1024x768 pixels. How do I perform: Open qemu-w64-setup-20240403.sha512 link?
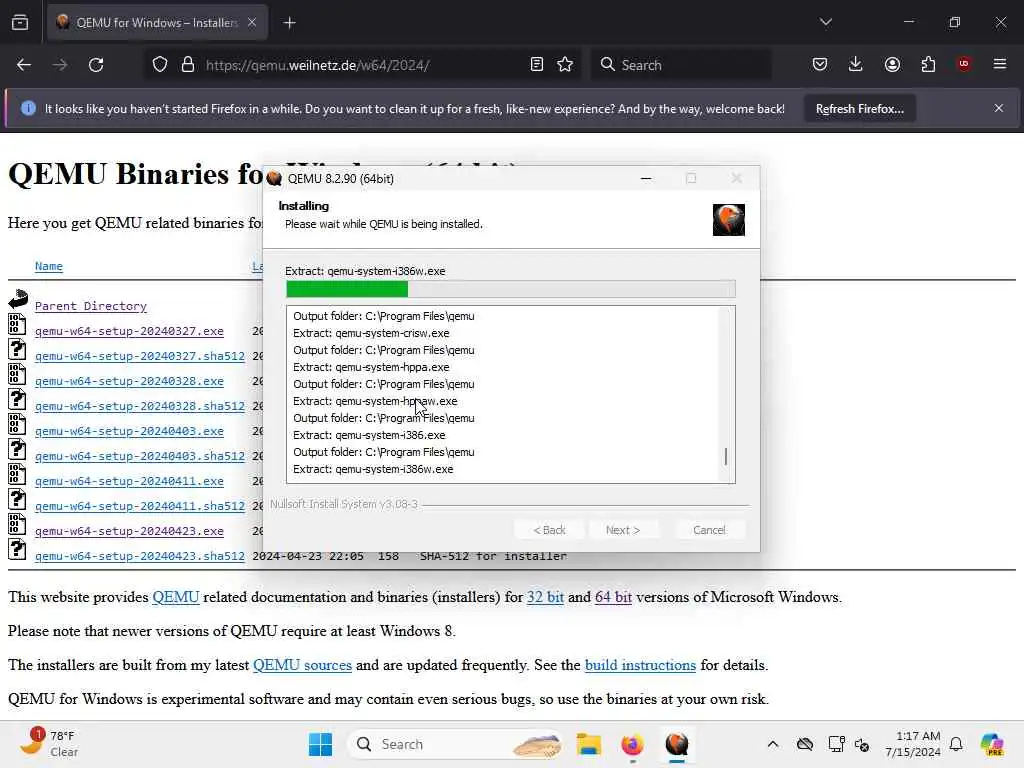[140, 456]
